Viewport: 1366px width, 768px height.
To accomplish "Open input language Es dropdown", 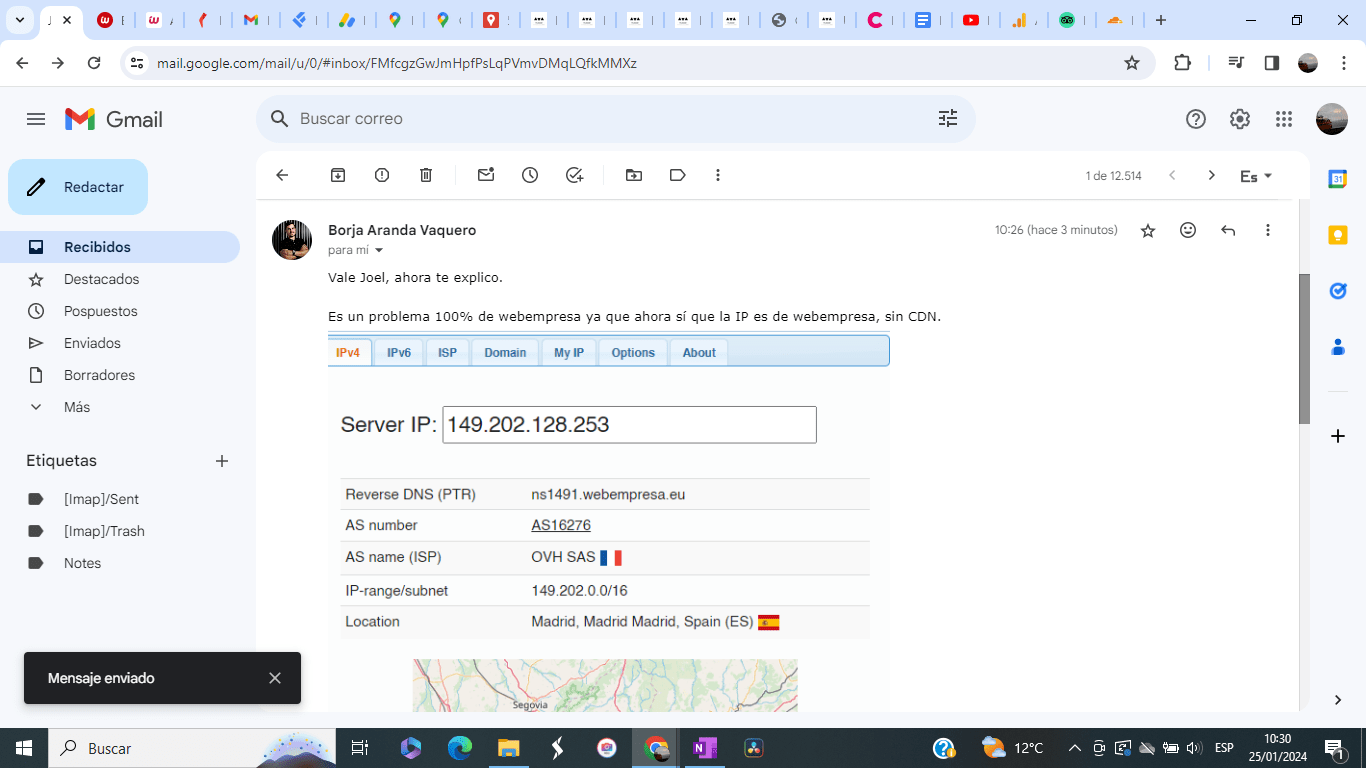I will click(1256, 176).
